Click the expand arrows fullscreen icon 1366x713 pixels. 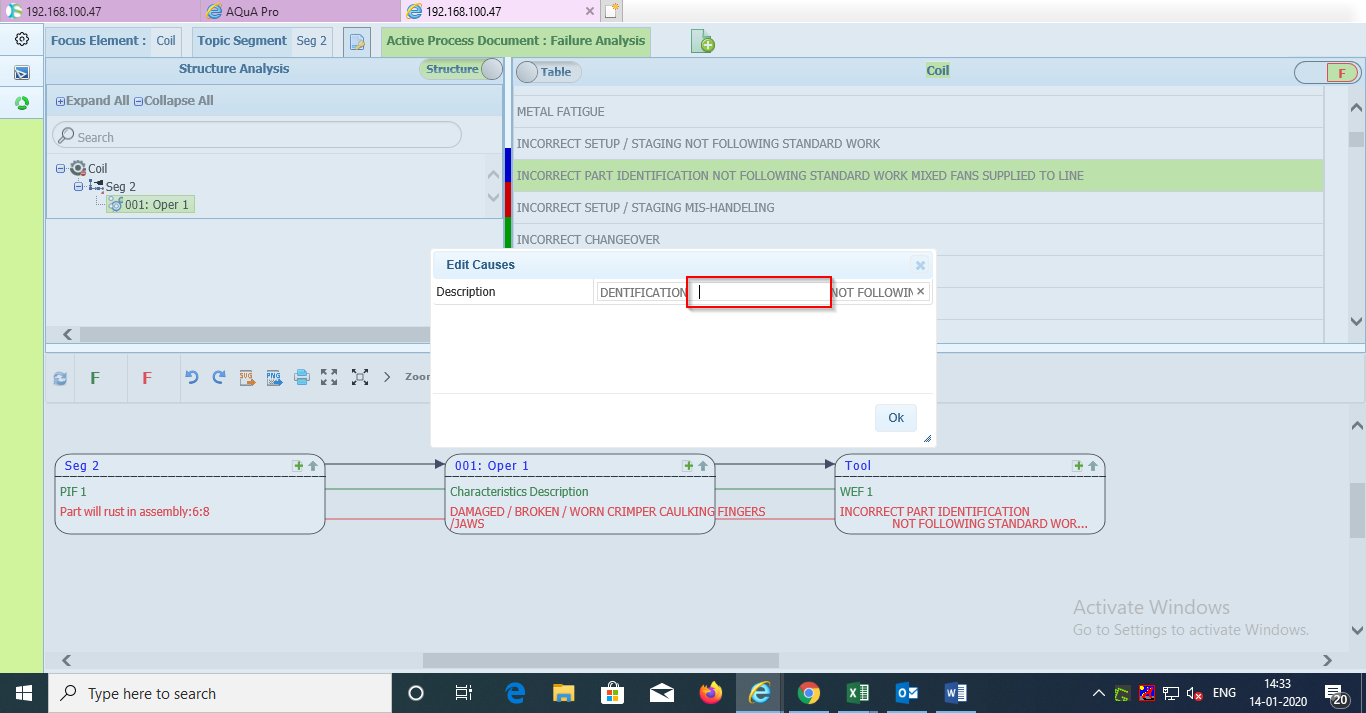point(329,377)
